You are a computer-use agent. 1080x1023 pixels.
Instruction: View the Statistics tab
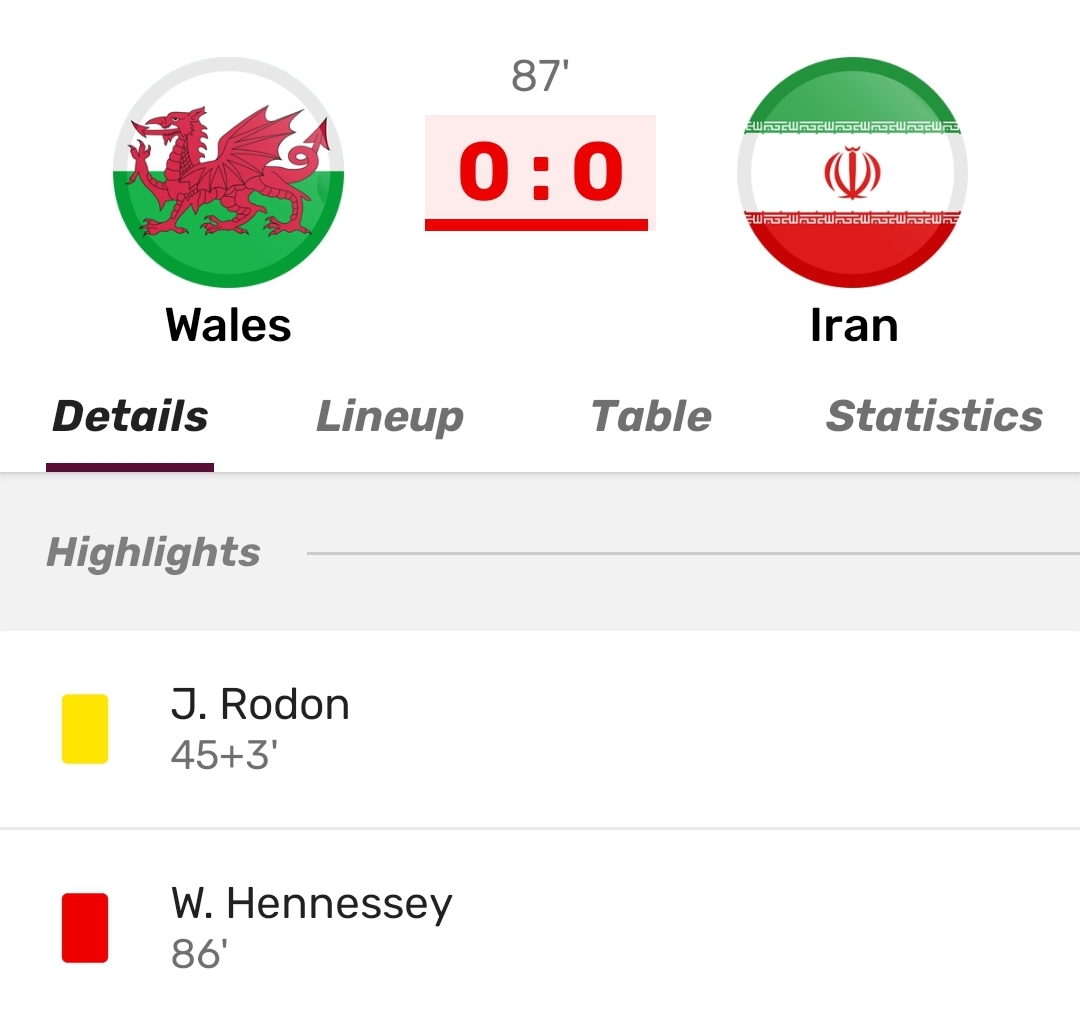point(934,416)
